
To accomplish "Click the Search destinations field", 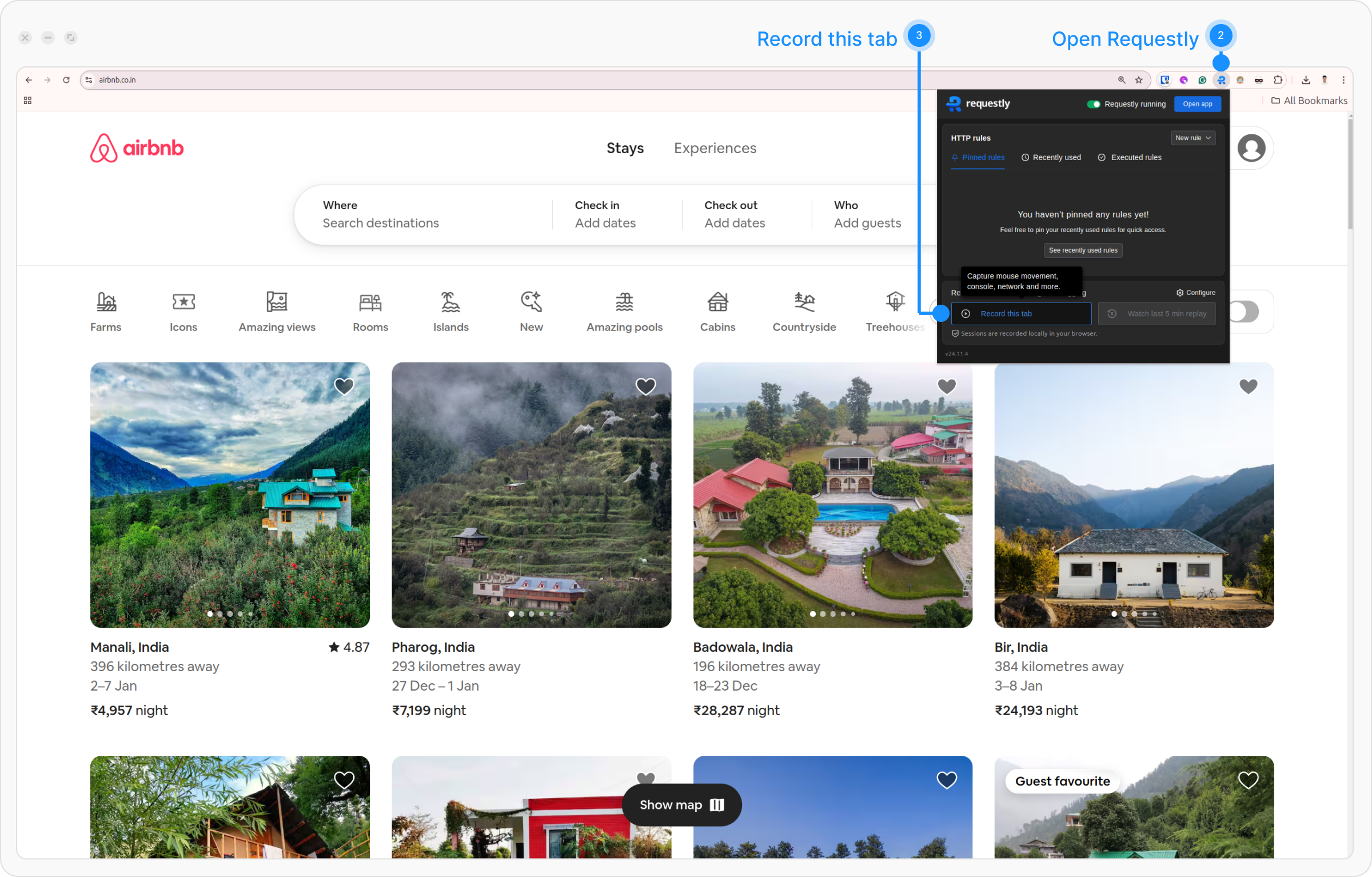I will 381,223.
